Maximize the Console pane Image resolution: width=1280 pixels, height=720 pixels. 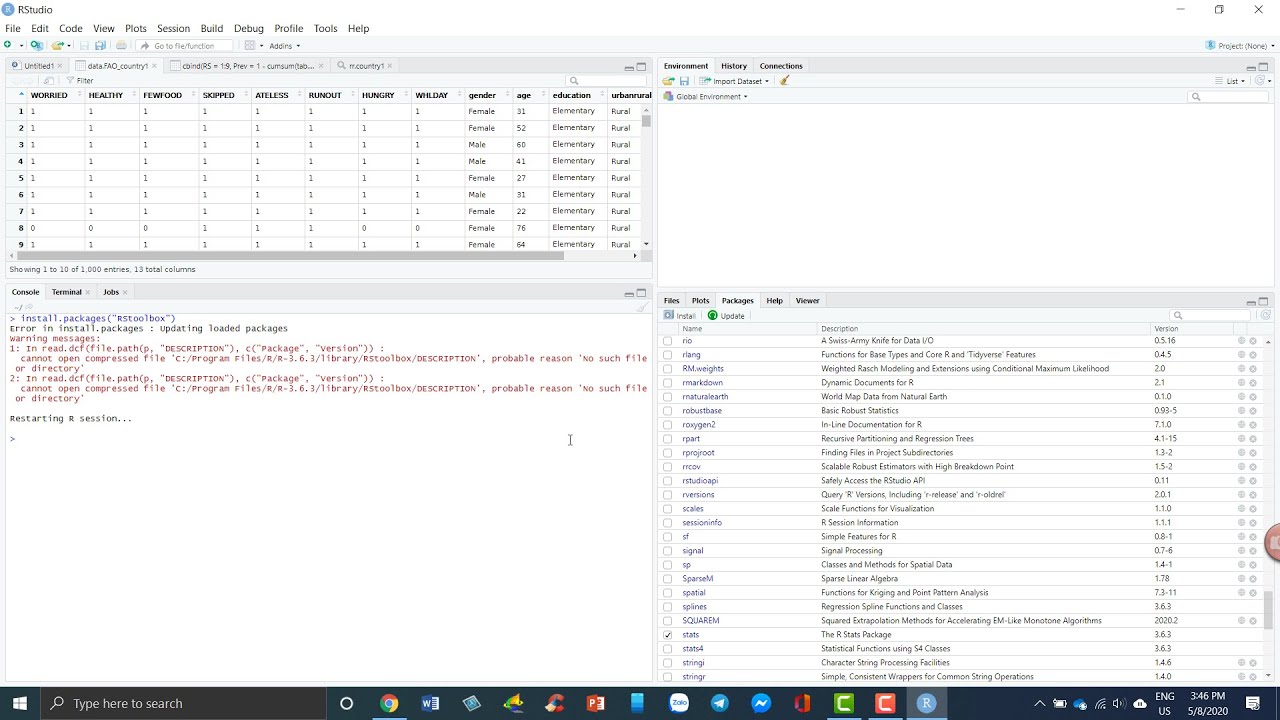tap(641, 293)
